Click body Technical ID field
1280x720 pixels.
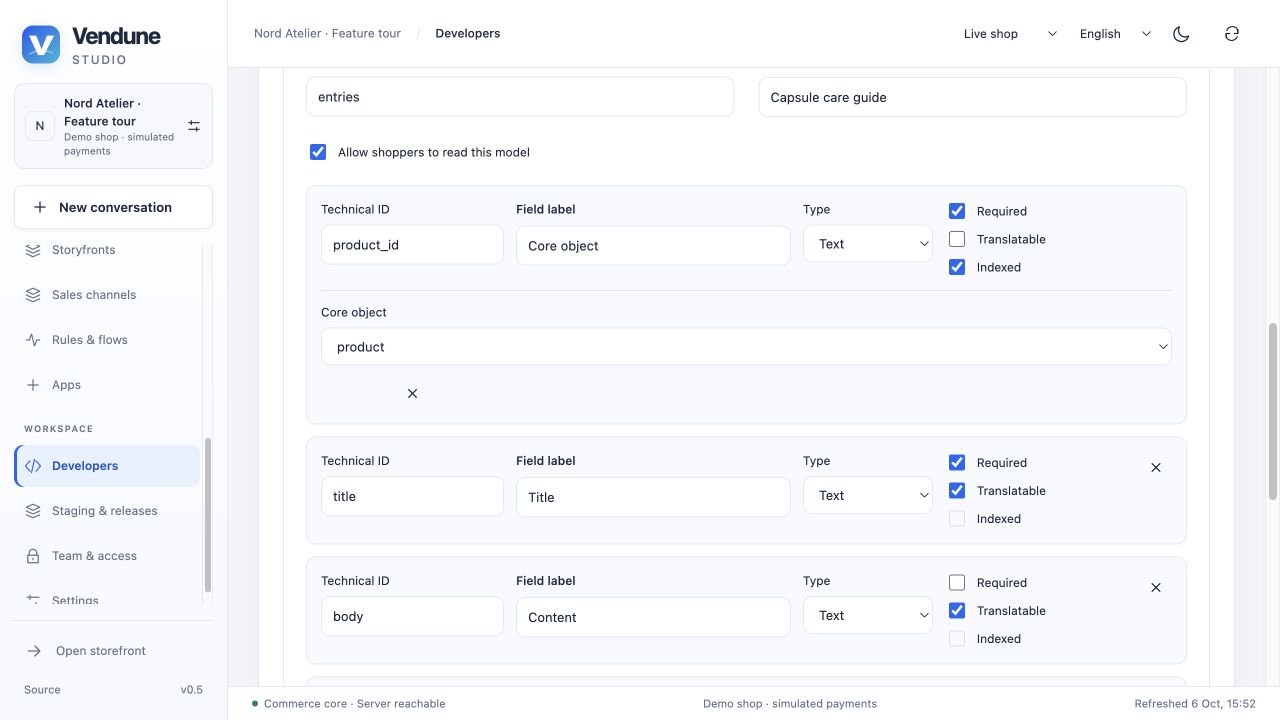[412, 616]
